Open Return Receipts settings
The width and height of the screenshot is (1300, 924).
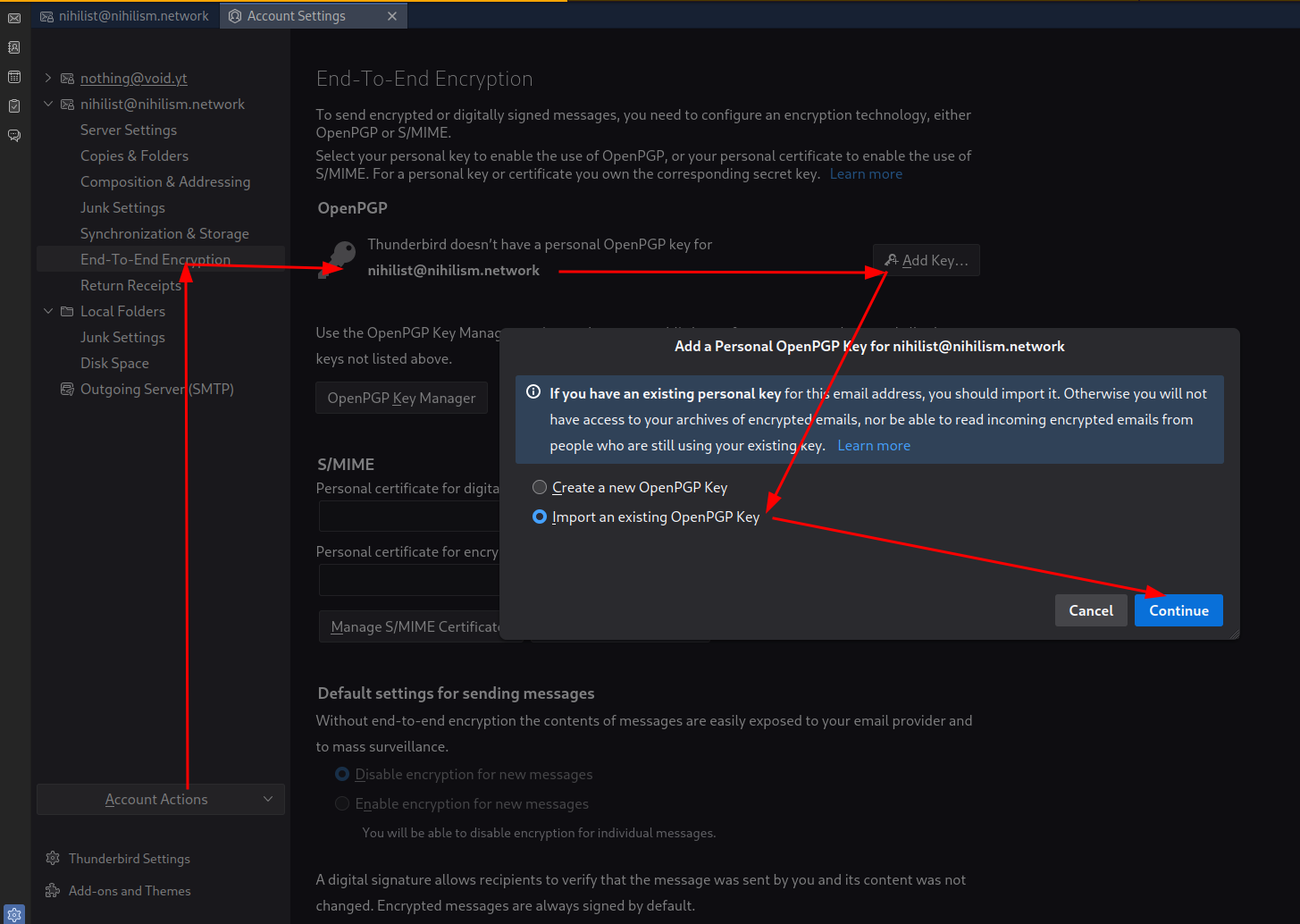pos(130,286)
